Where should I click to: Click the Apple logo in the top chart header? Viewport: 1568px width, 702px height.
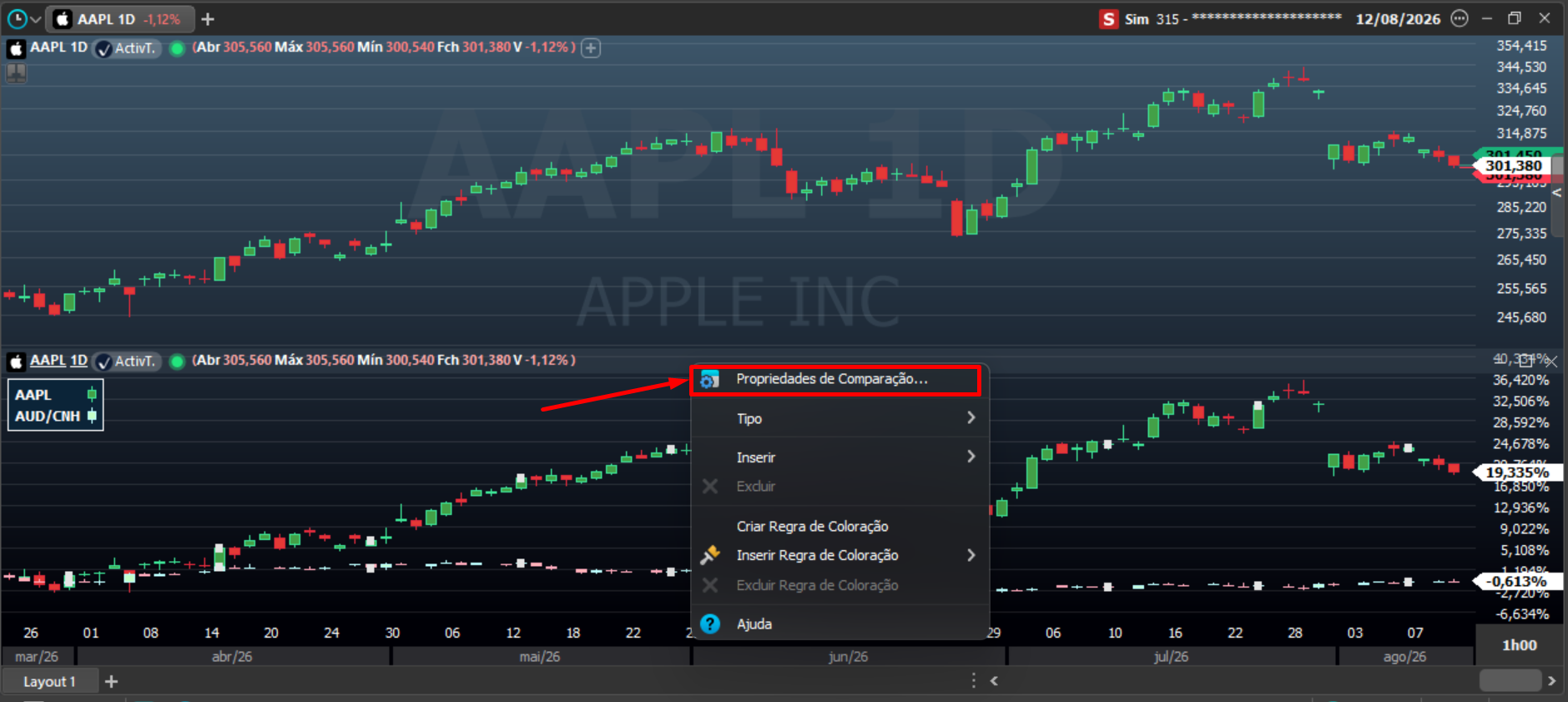(16, 48)
